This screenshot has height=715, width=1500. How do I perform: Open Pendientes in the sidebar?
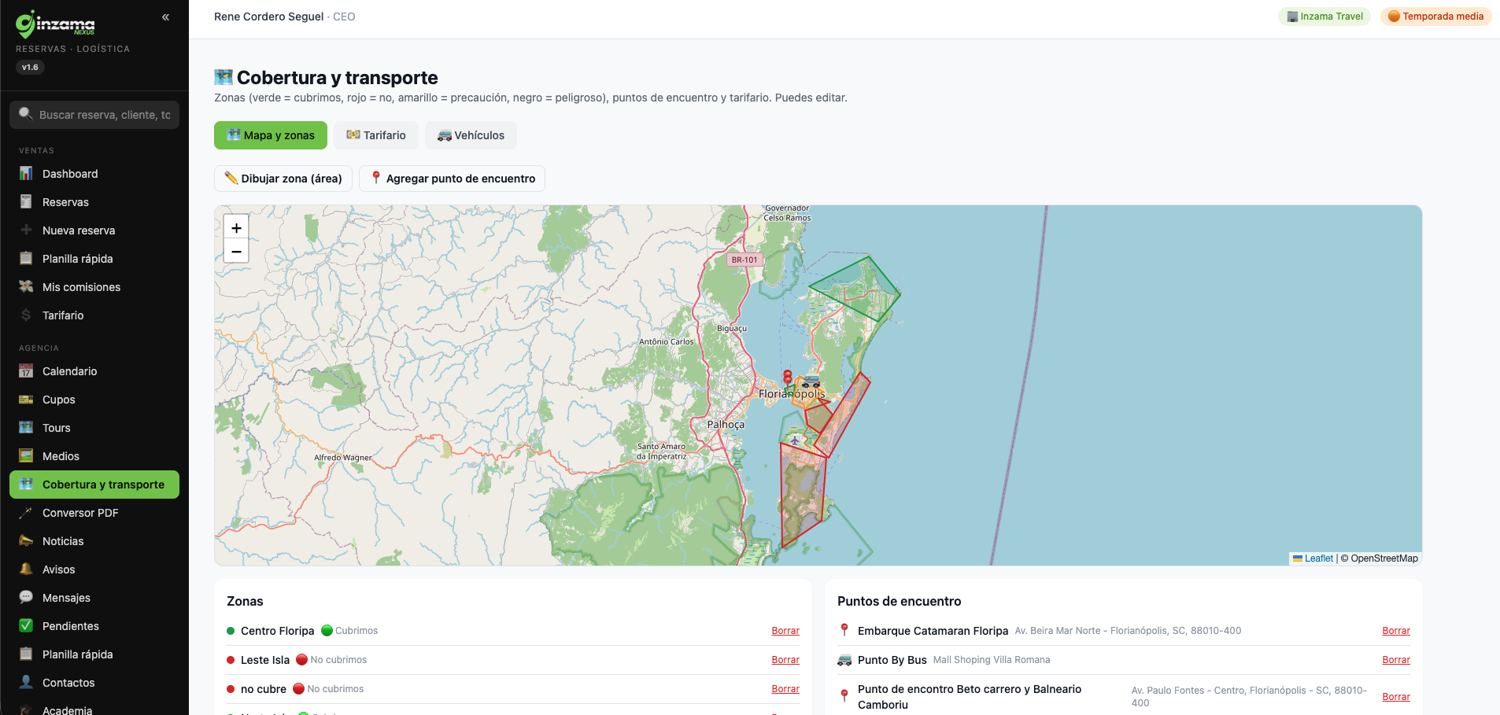click(94, 626)
